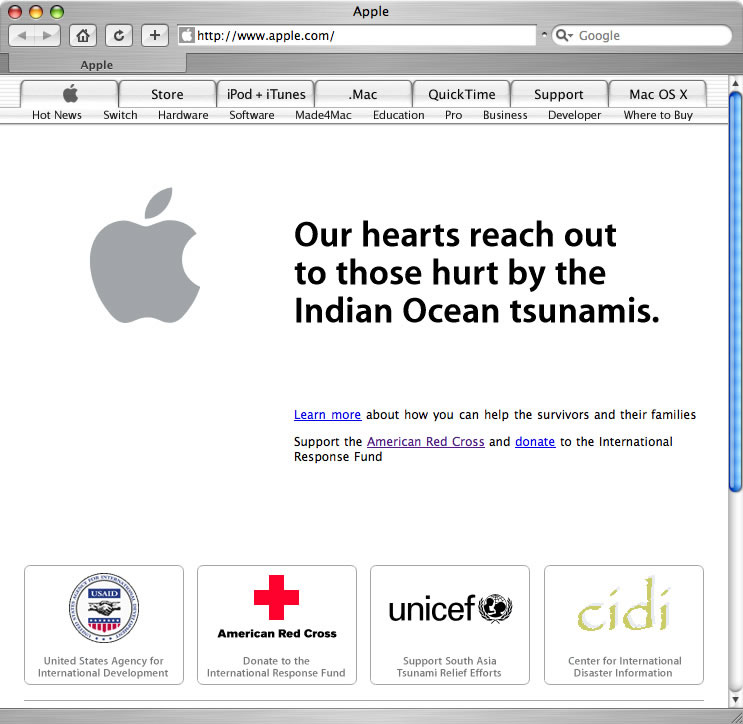Screen dimensions: 743x724
Task: Reload the page with the refresh icon
Action: point(119,36)
